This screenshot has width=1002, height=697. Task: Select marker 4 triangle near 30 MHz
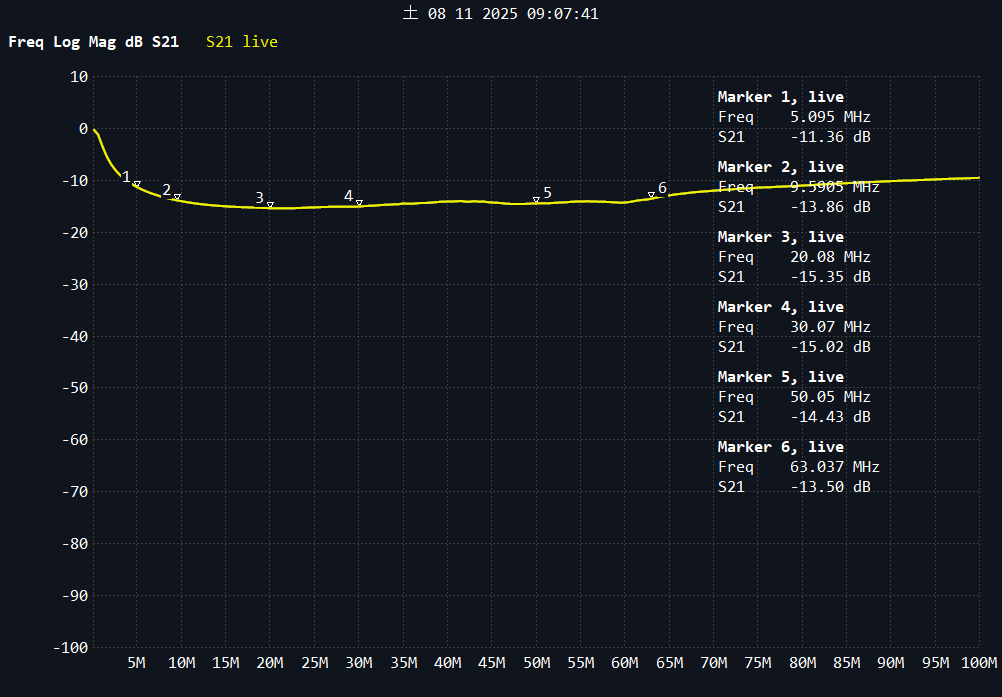tap(359, 203)
